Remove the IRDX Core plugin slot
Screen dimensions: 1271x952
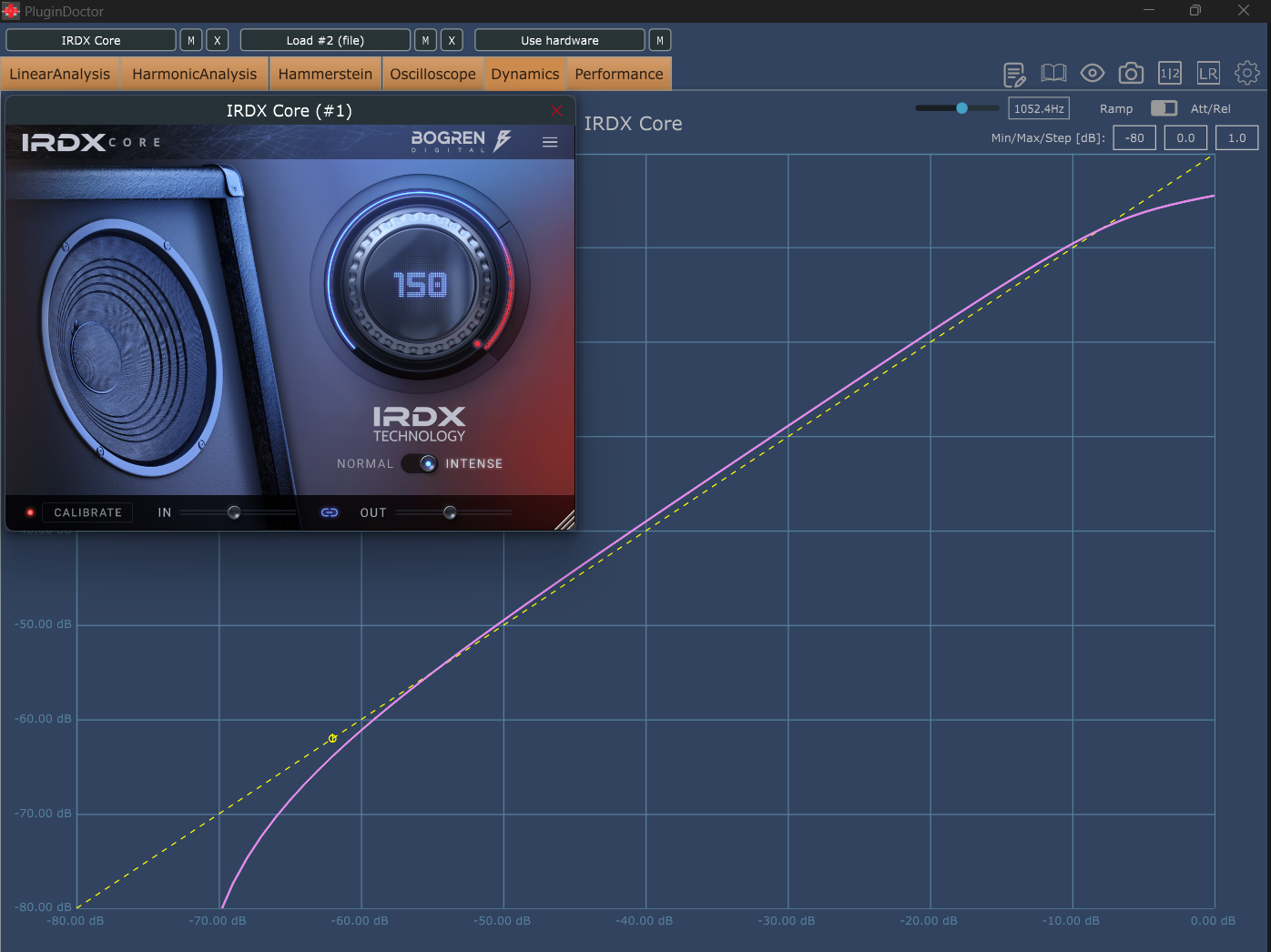[218, 40]
